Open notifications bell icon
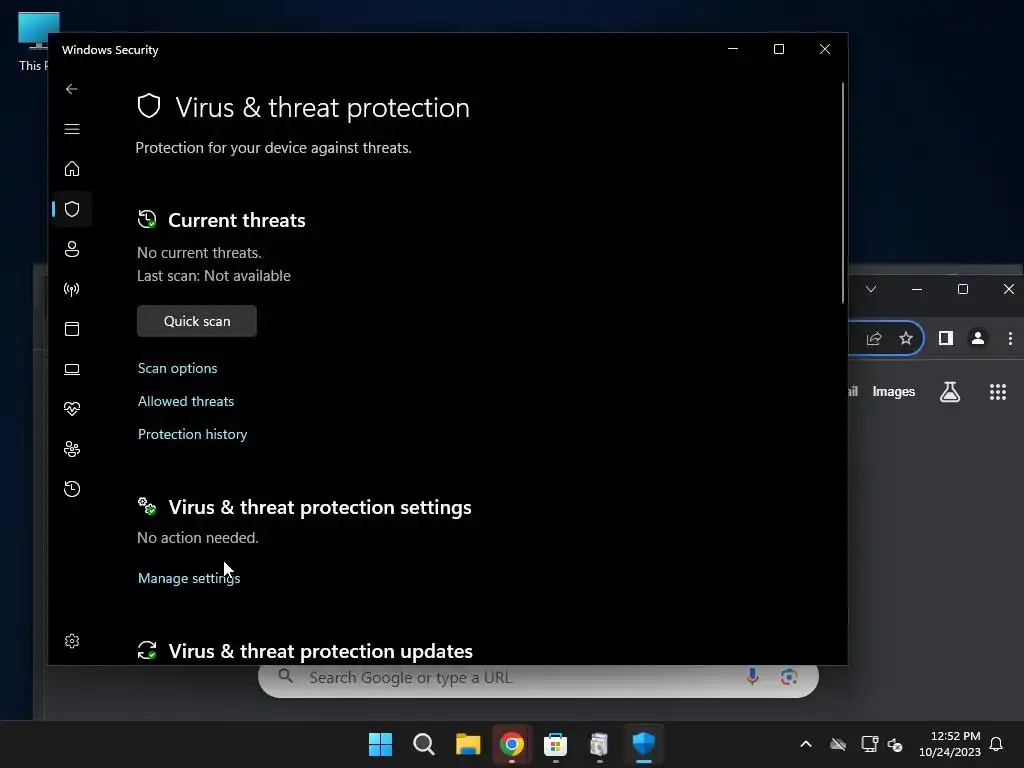Screen dimensions: 1024x768 [996, 744]
